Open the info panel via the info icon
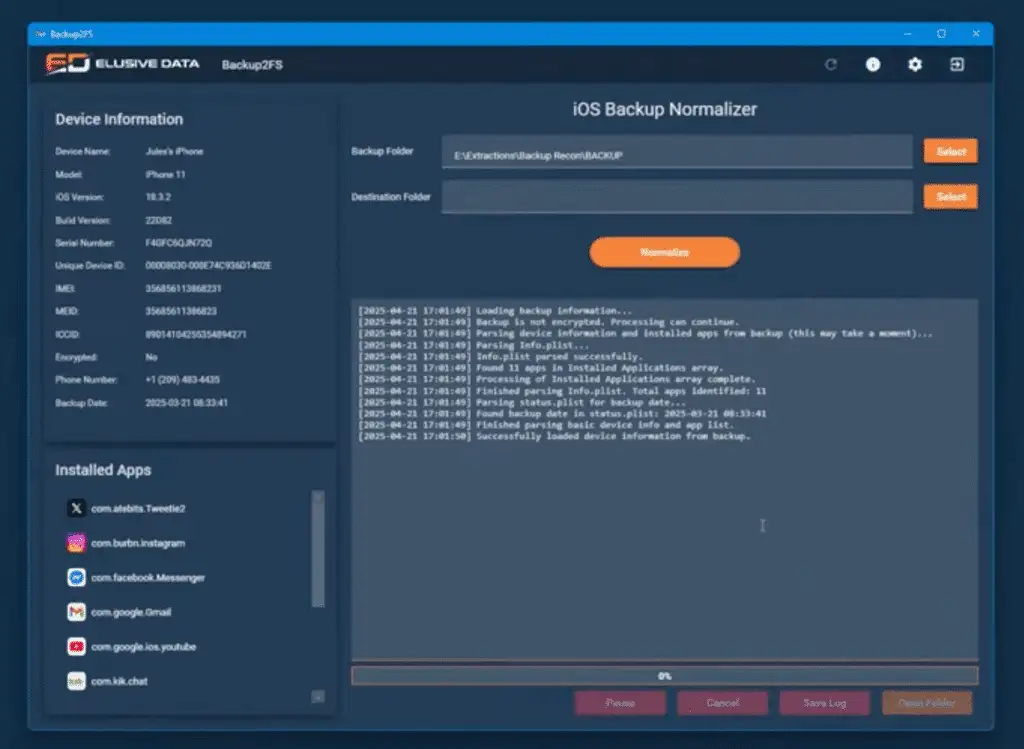 pyautogui.click(x=872, y=63)
